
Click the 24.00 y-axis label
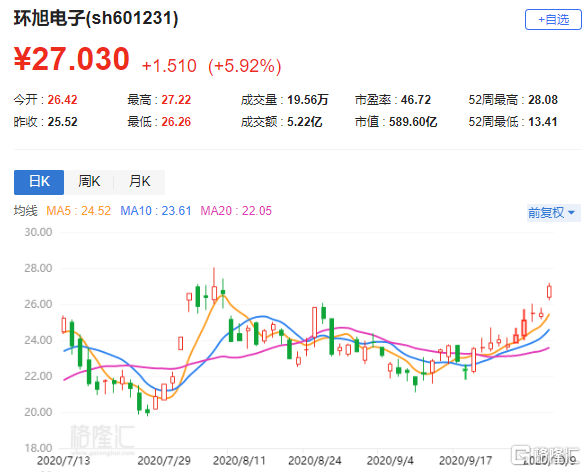38,340
